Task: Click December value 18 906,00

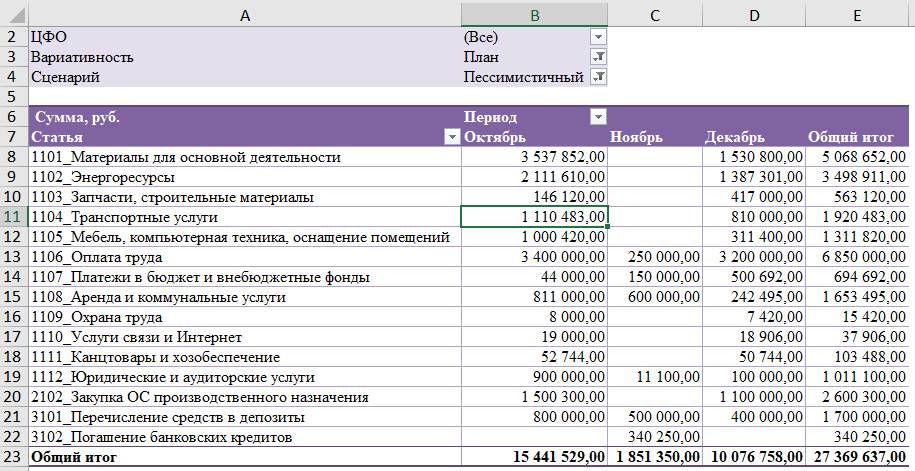Action: pyautogui.click(x=754, y=337)
